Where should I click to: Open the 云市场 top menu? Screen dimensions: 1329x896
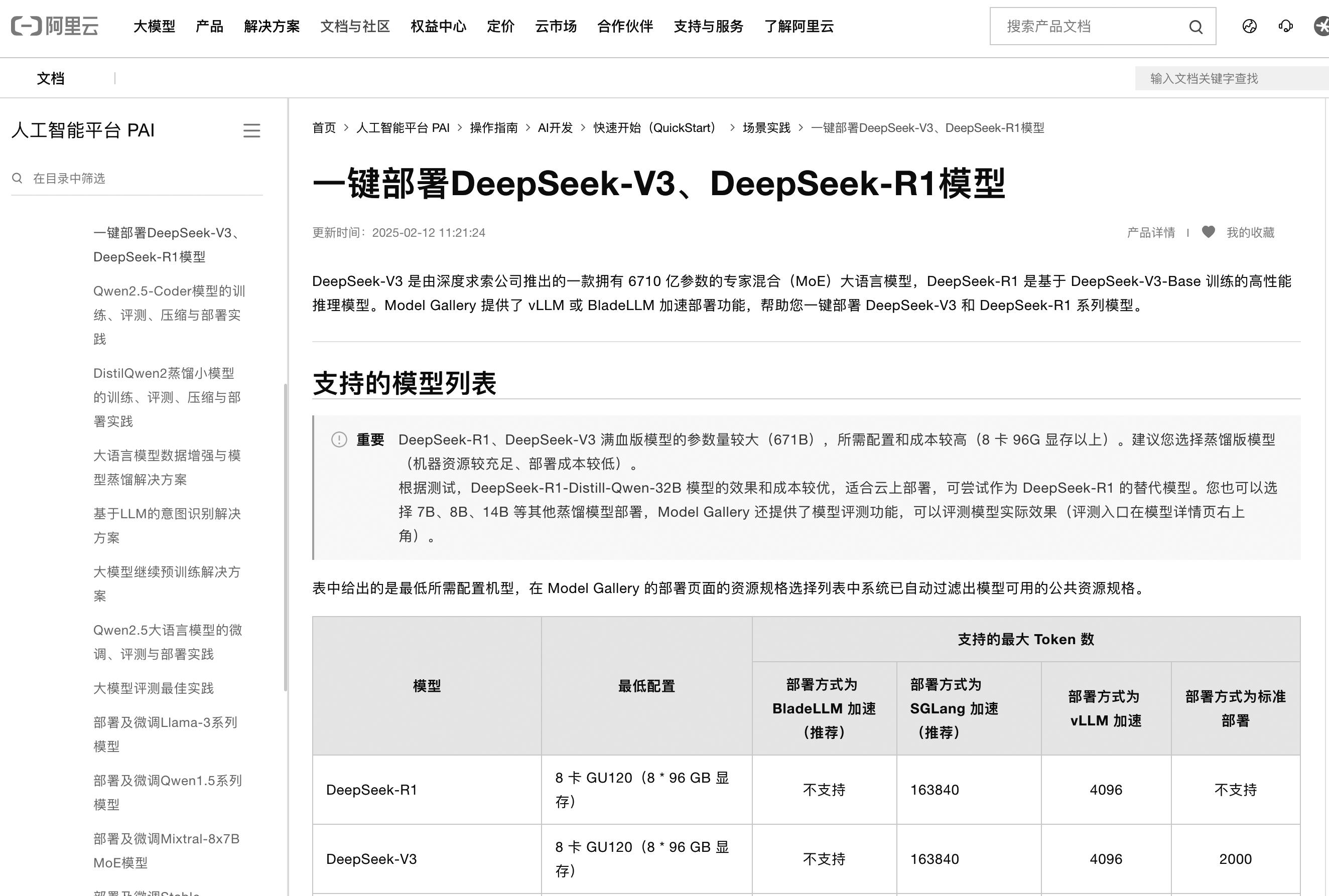[556, 26]
